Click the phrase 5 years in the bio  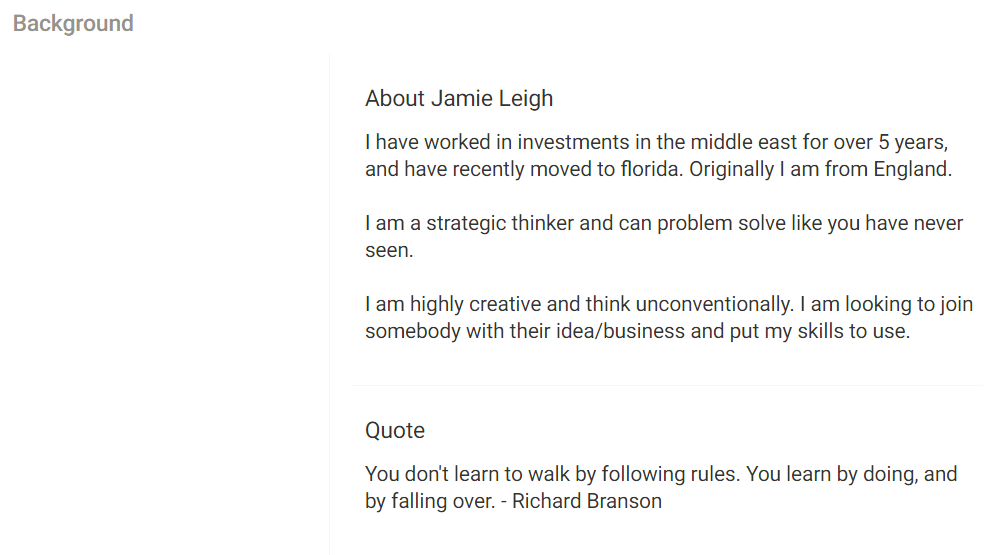(x=913, y=142)
